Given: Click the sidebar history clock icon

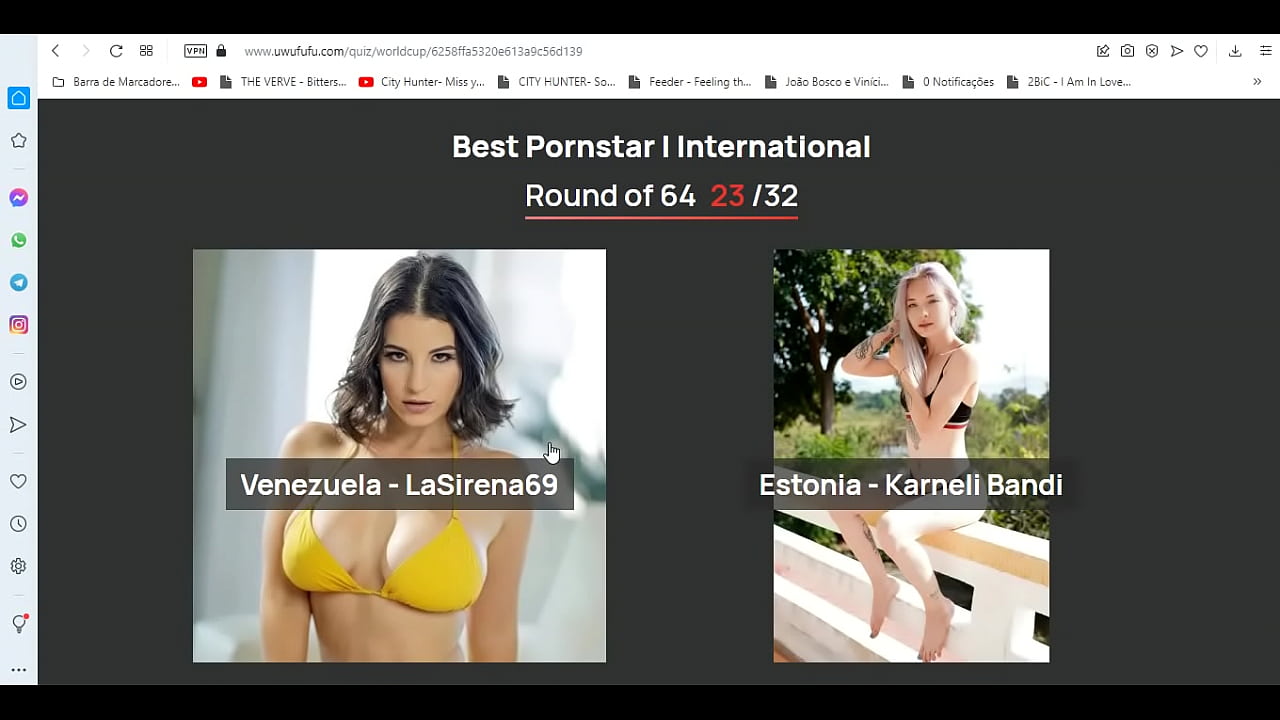Looking at the screenshot, I should click(18, 524).
